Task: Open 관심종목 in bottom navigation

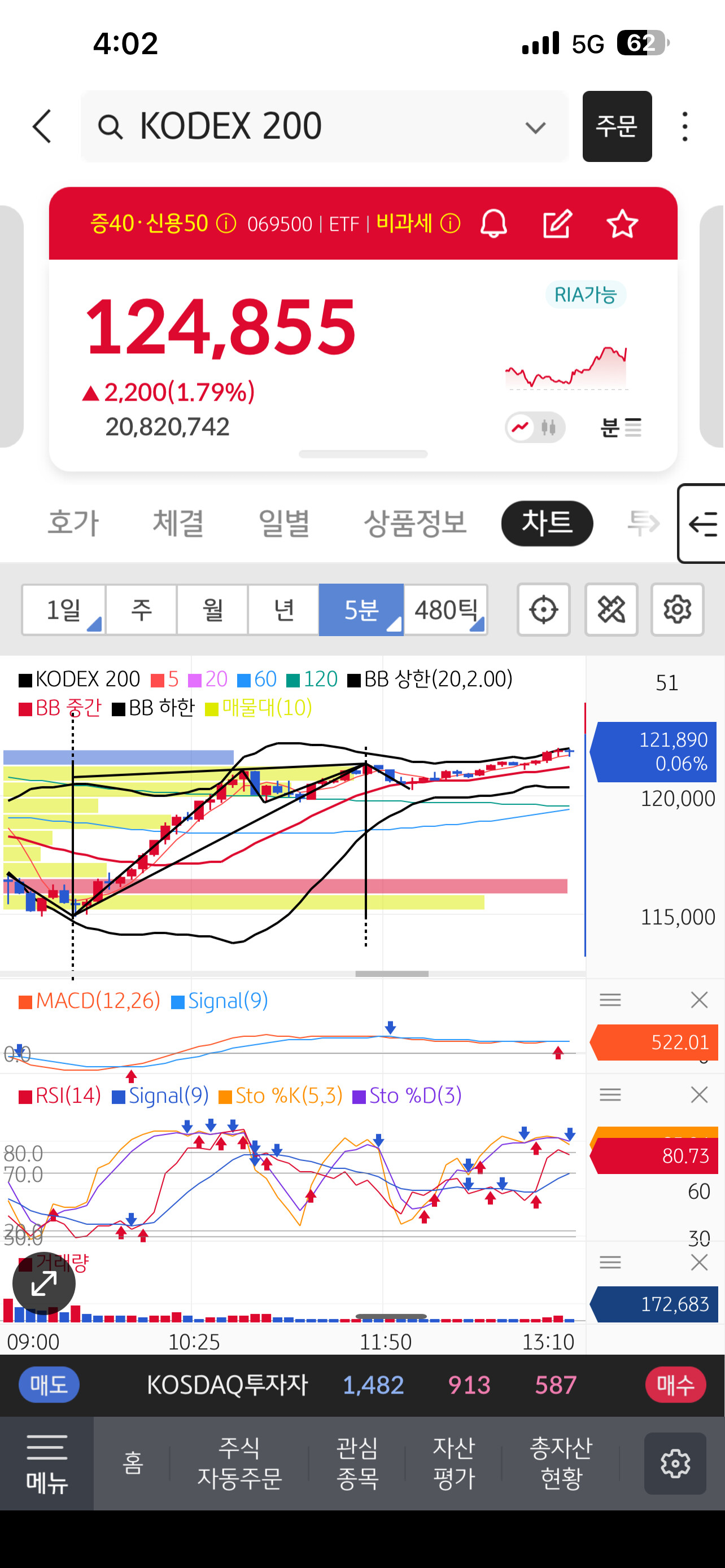Action: coord(357,1464)
